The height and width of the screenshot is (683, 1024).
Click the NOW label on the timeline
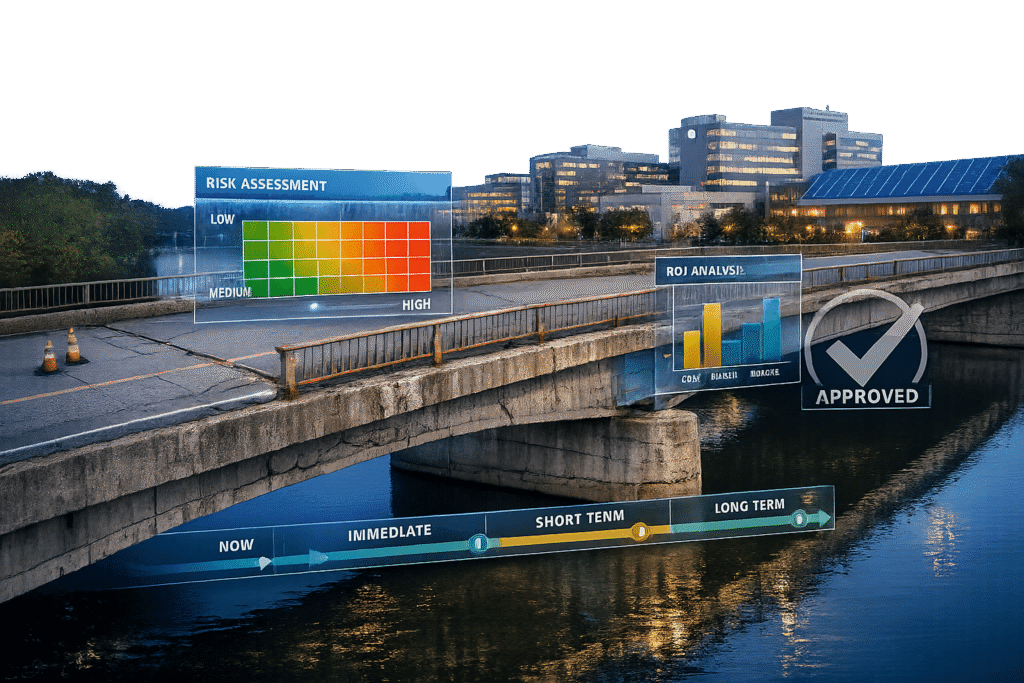pyautogui.click(x=236, y=546)
